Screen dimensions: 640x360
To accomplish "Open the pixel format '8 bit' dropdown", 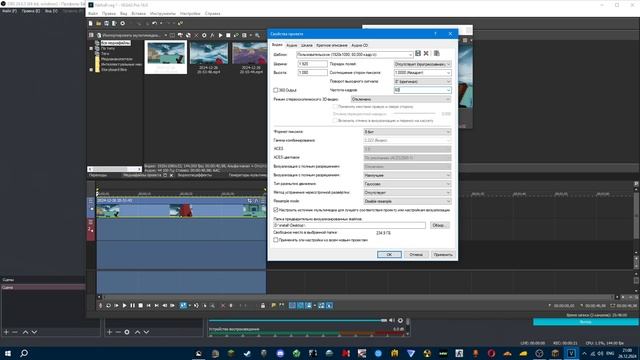I will click(407, 132).
